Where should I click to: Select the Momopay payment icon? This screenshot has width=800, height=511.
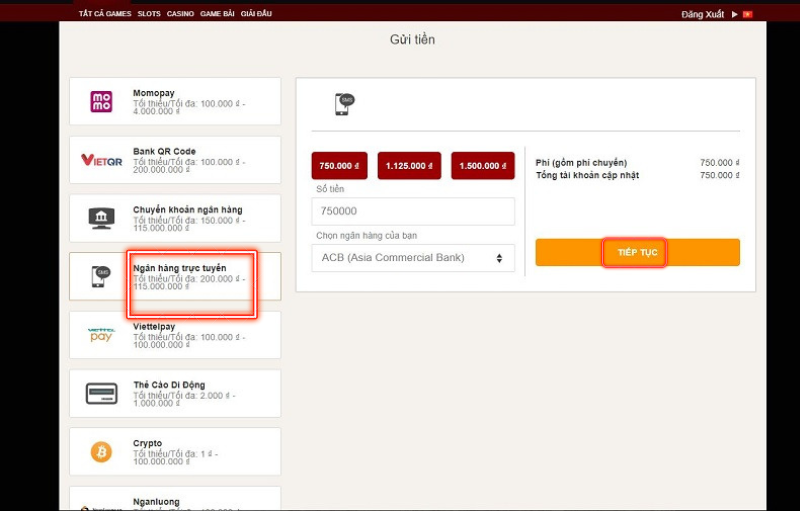[x=101, y=102]
